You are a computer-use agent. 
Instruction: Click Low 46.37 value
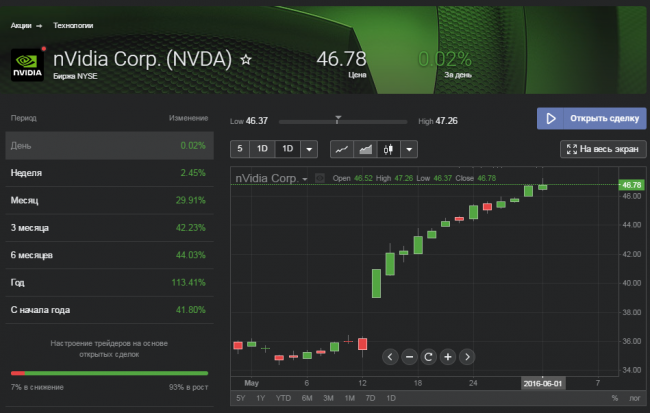257,121
